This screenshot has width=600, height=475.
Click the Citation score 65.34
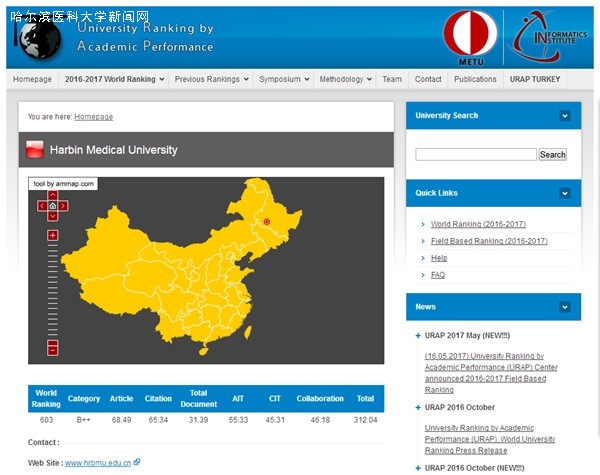pos(158,420)
